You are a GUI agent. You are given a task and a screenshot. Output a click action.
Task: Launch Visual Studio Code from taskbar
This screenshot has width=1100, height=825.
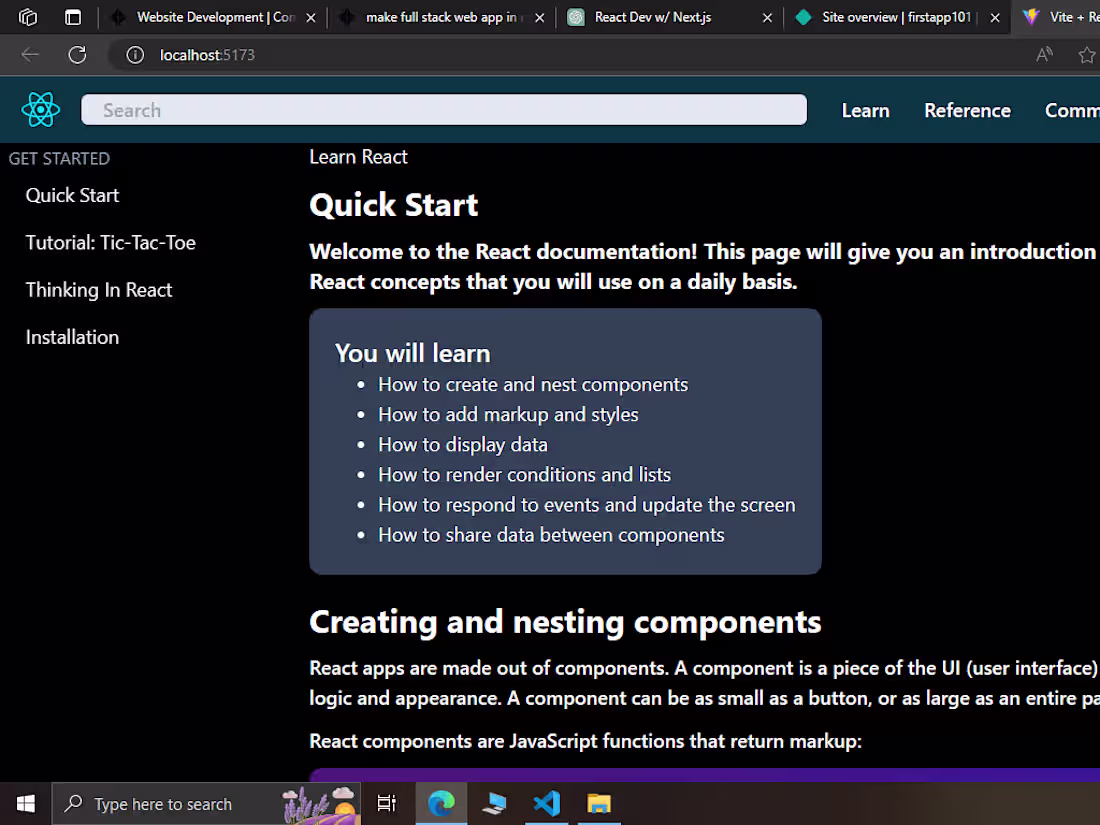pyautogui.click(x=546, y=803)
